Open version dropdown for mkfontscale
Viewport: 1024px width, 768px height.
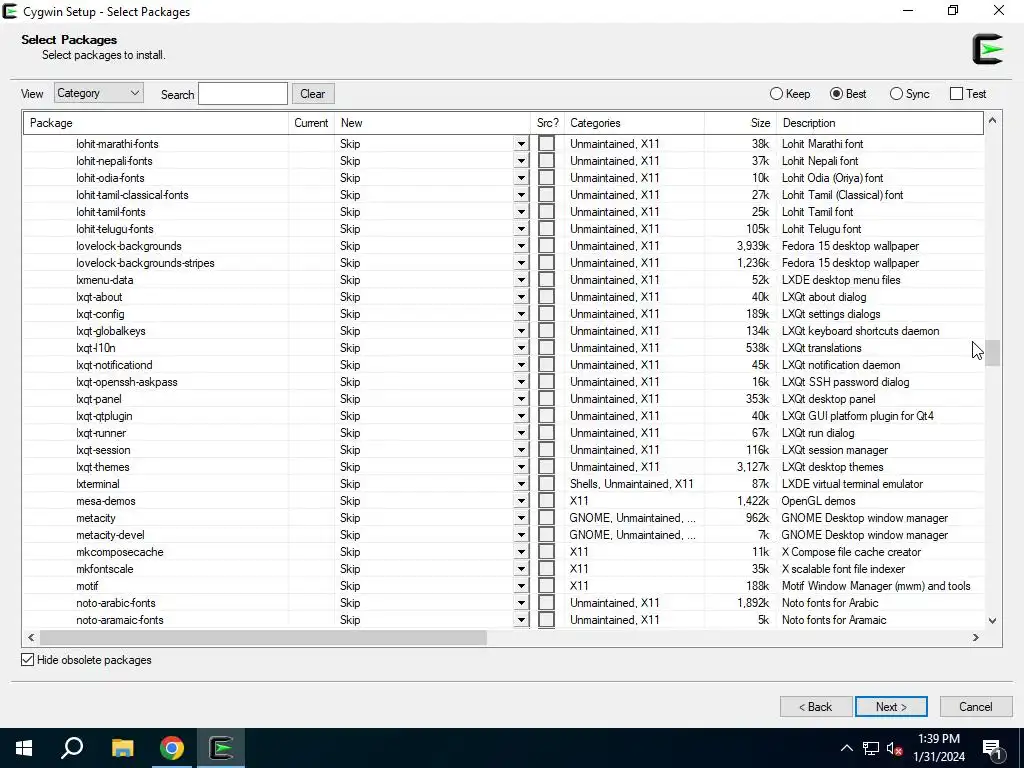pos(521,569)
